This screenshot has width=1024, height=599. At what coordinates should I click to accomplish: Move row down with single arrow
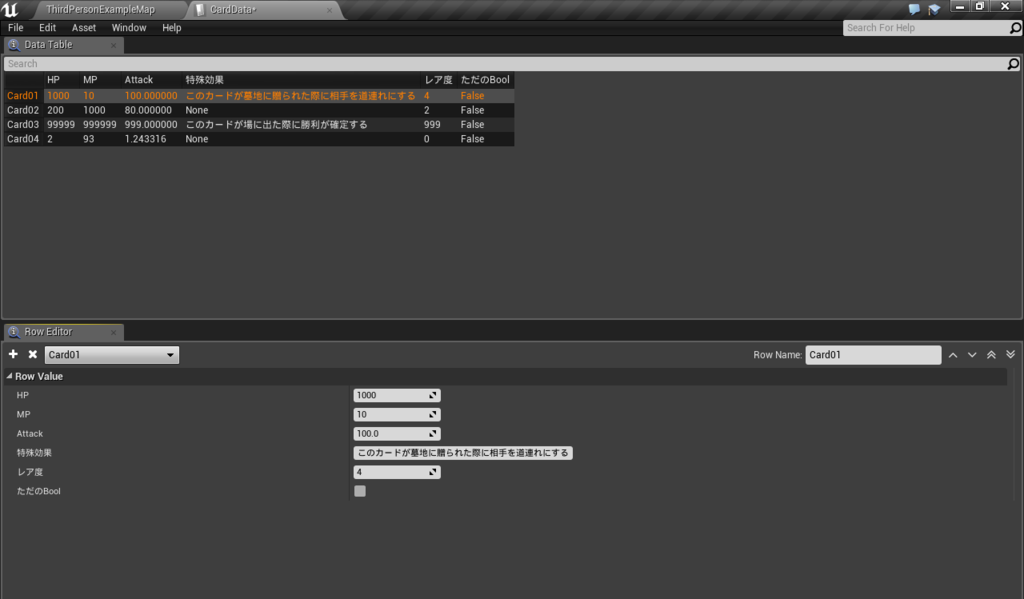point(972,355)
